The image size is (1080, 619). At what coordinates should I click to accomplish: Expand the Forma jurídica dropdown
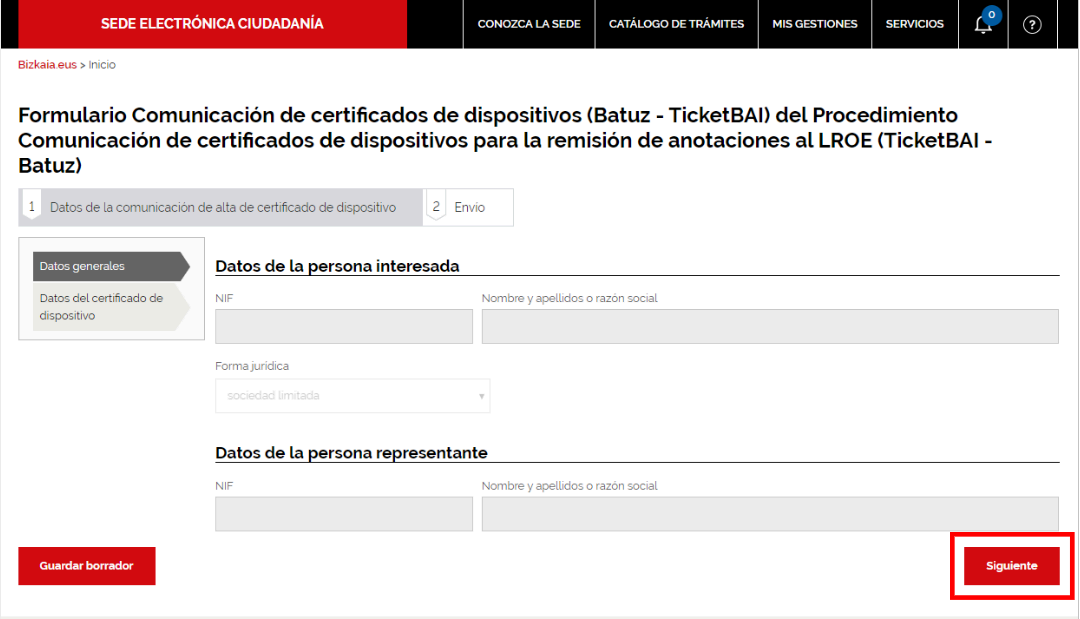tap(353, 396)
